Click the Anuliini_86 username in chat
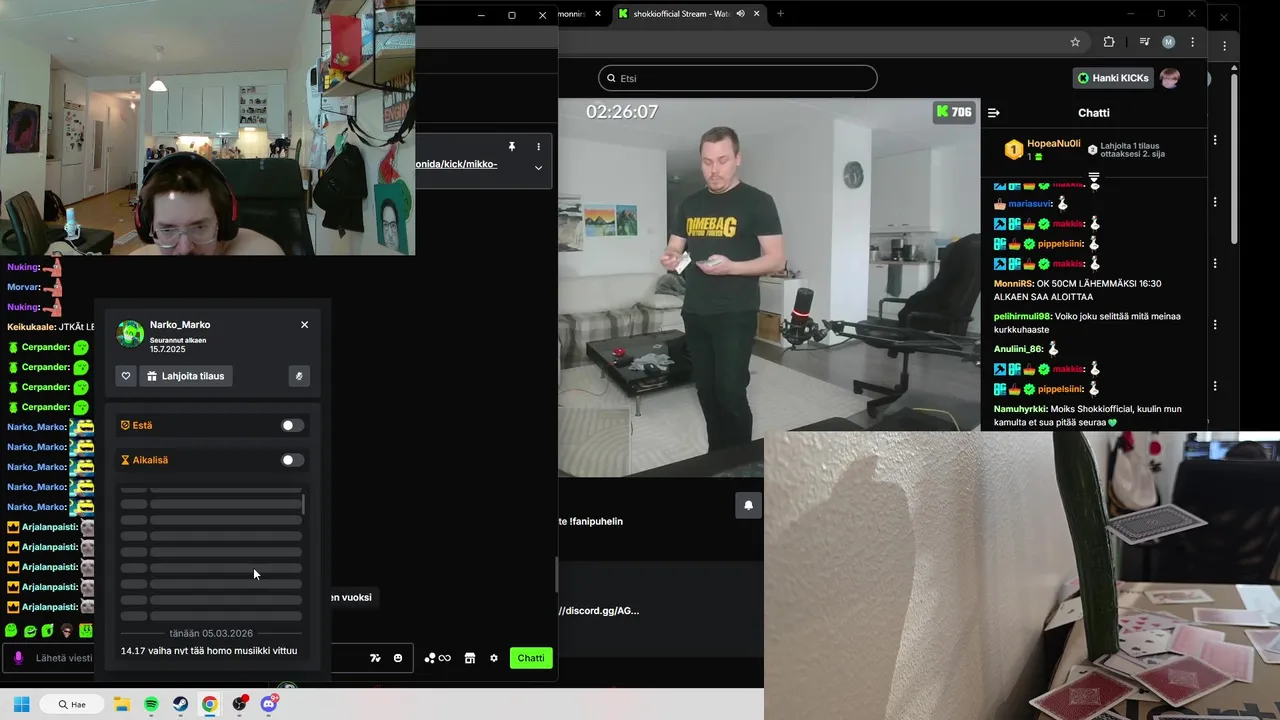Screen dimensions: 1280x720 1018,349
